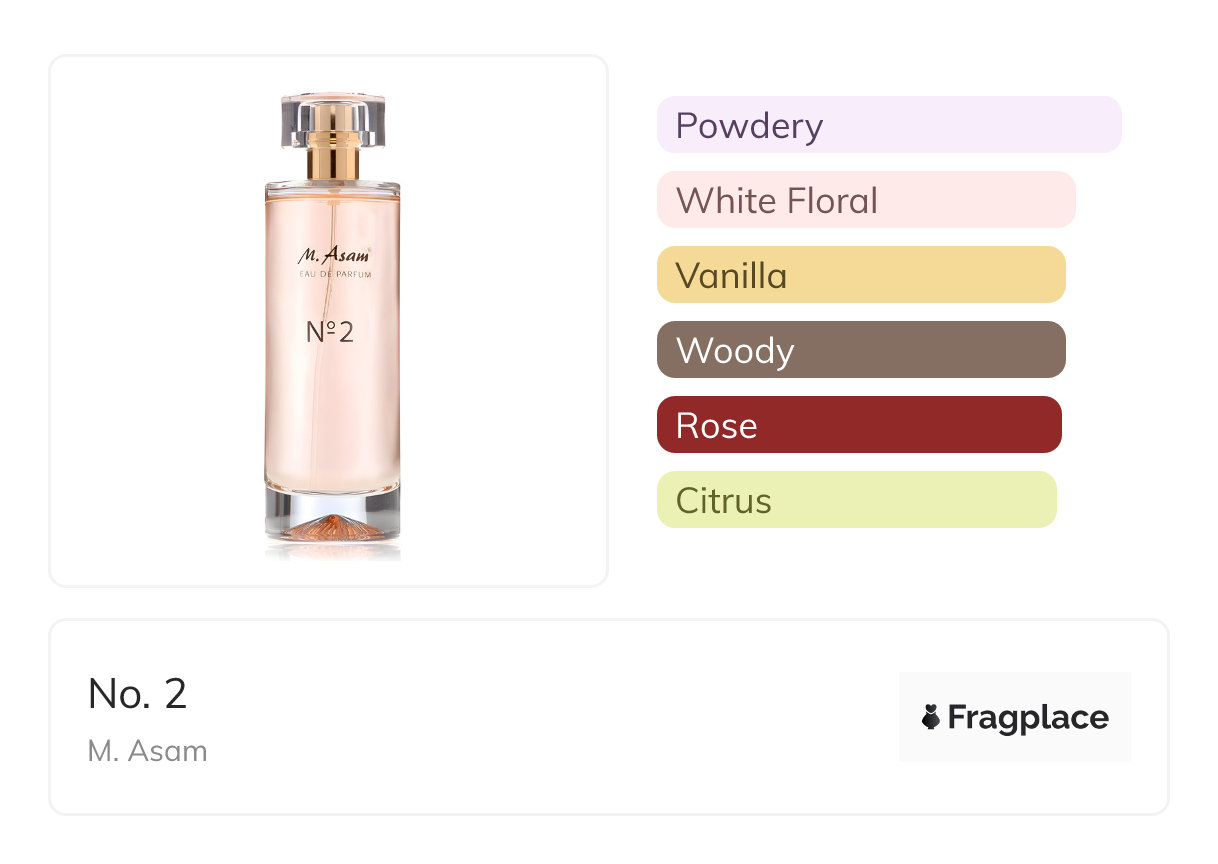Choose the Vanilla accord bar
This screenshot has width=1218, height=864.
pos(860,275)
